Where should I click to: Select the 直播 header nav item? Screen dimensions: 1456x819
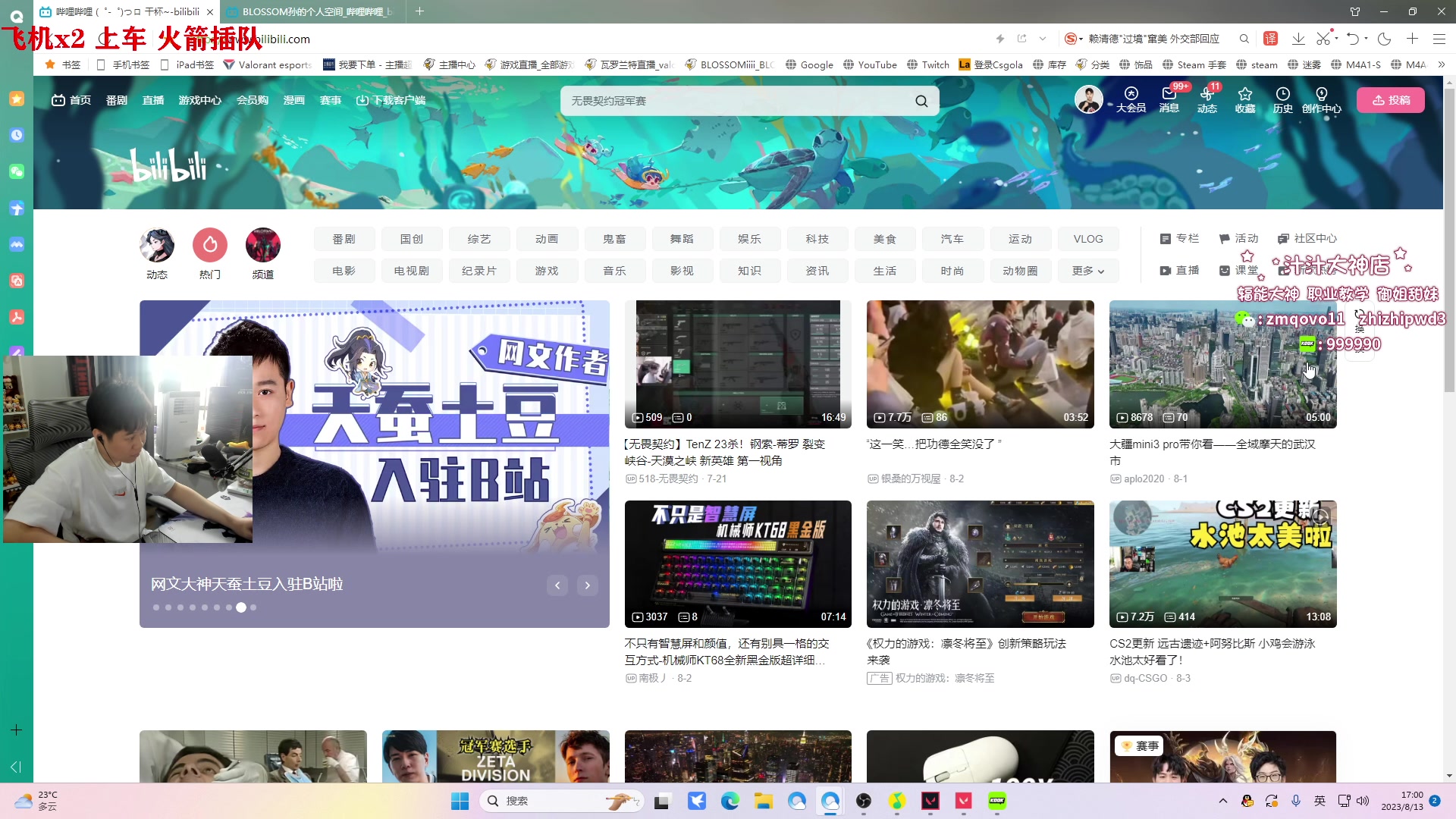click(153, 100)
